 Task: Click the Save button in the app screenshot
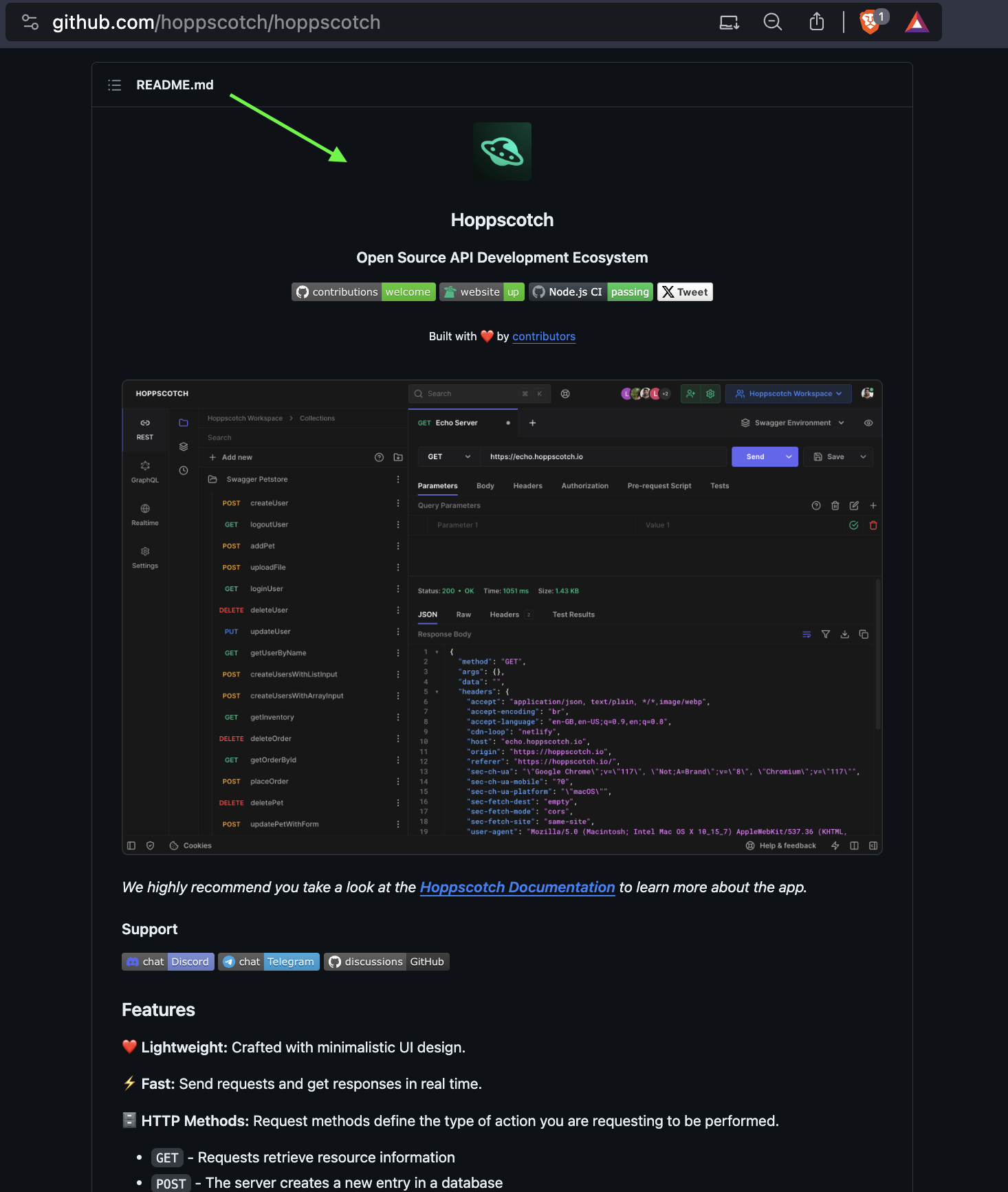click(x=829, y=456)
